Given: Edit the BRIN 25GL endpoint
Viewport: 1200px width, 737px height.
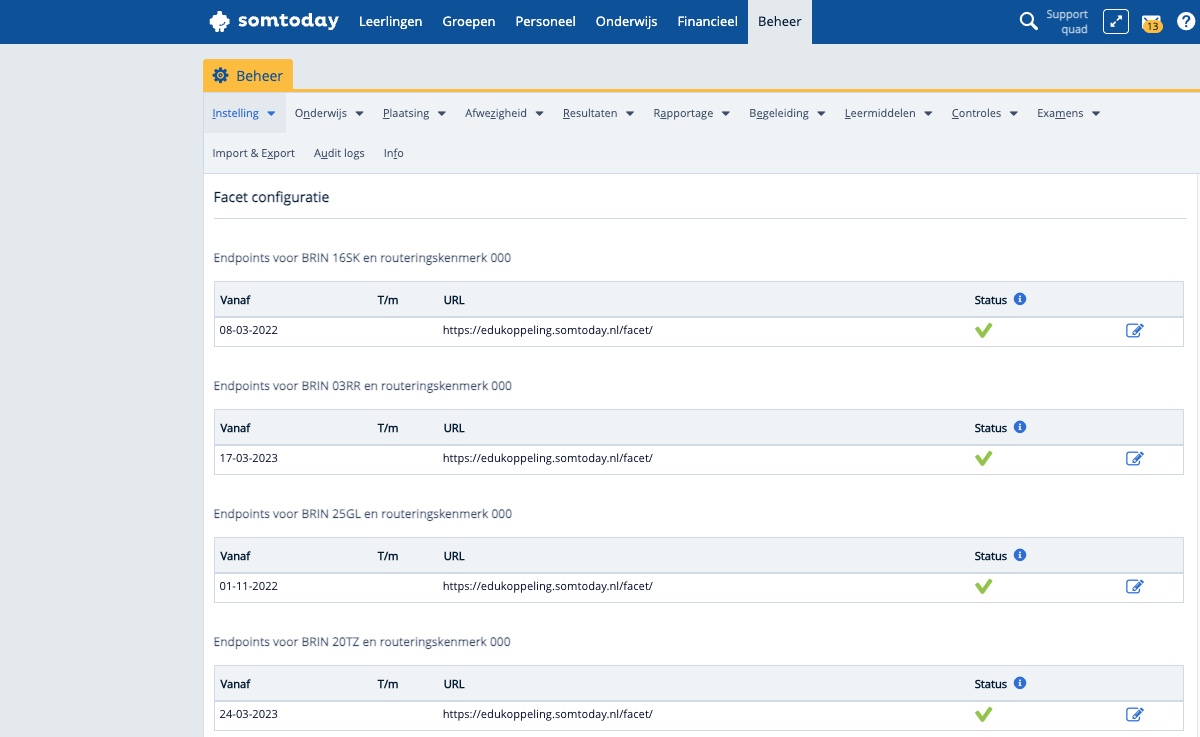Looking at the screenshot, I should [x=1134, y=587].
